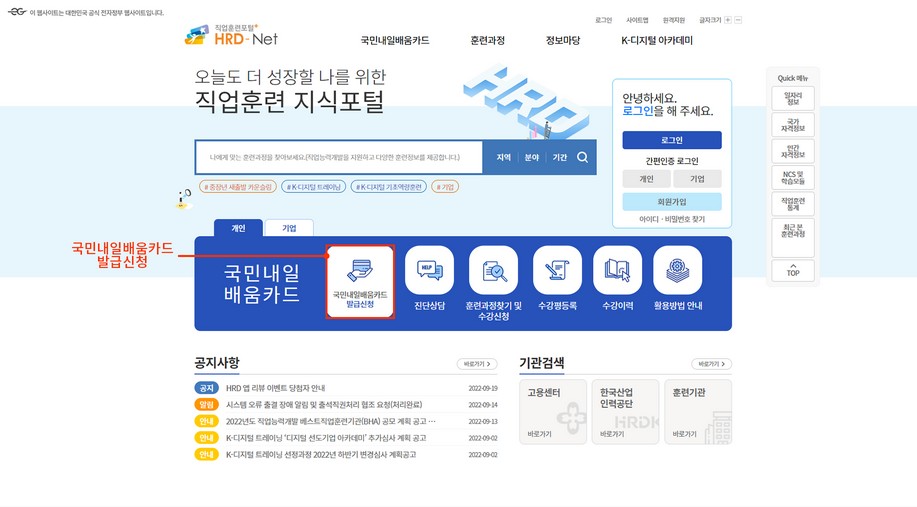This screenshot has height=507, width=917.
Task: Open Quick menu 최근 본 훈련과정
Action: [x=793, y=238]
